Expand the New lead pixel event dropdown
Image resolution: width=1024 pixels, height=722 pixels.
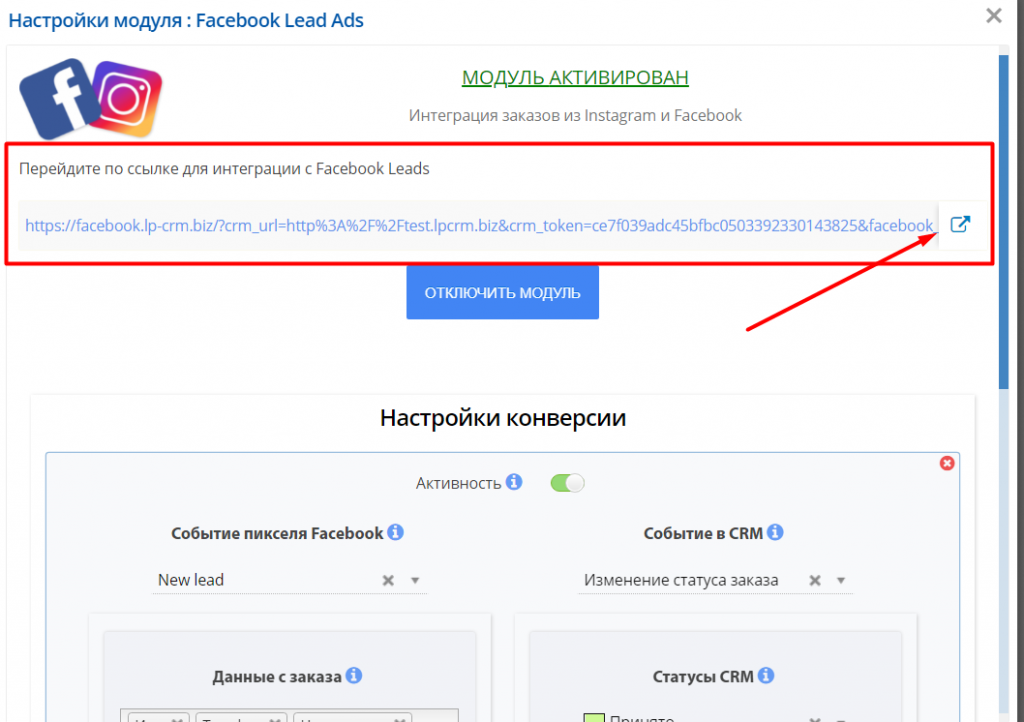(415, 580)
